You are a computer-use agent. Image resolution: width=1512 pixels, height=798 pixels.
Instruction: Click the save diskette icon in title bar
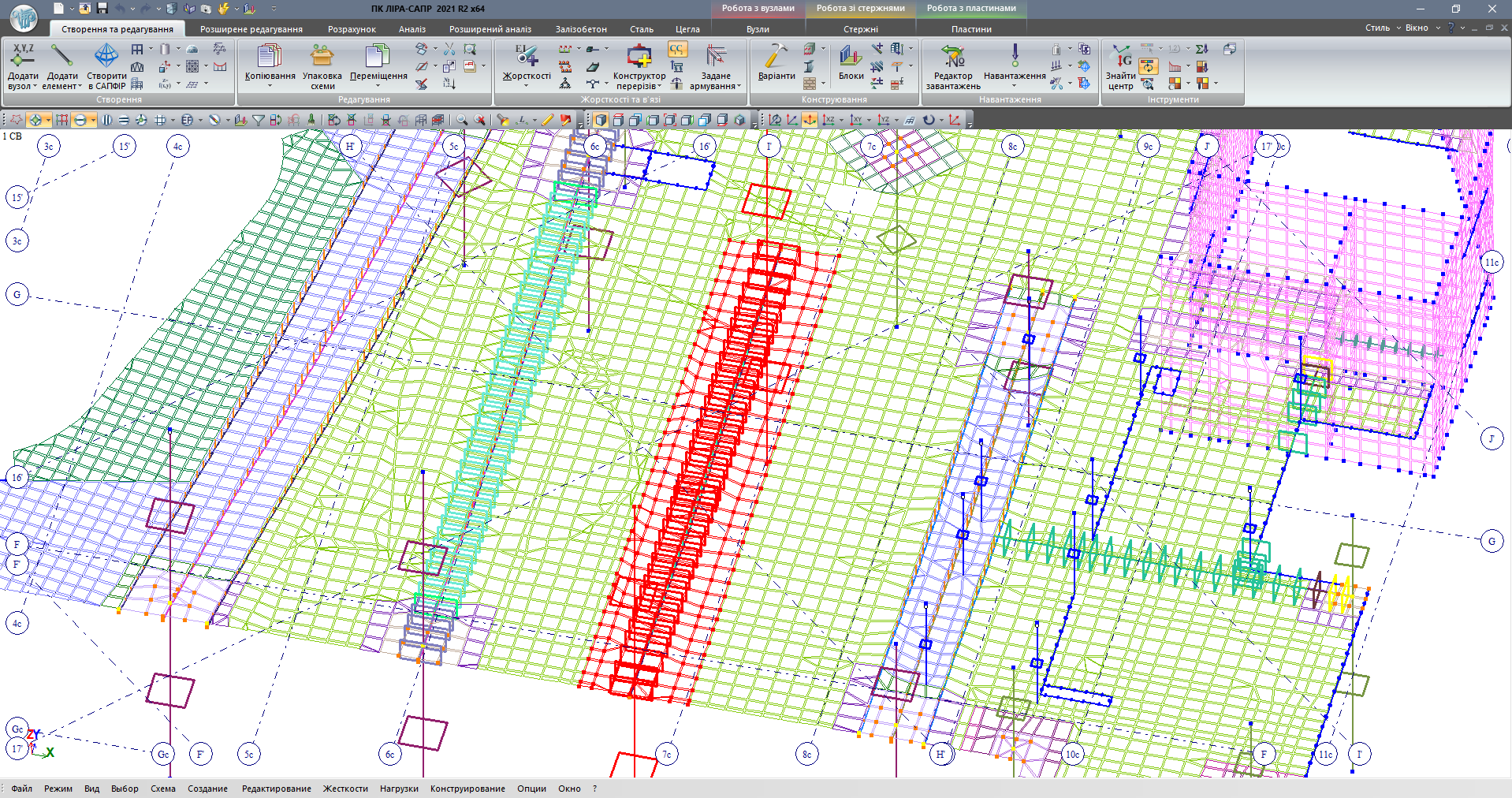pyautogui.click(x=102, y=9)
